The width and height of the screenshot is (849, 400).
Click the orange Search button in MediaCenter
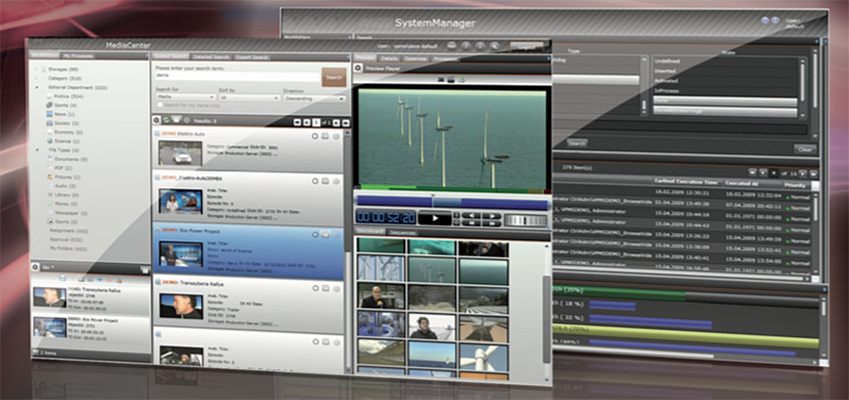334,77
